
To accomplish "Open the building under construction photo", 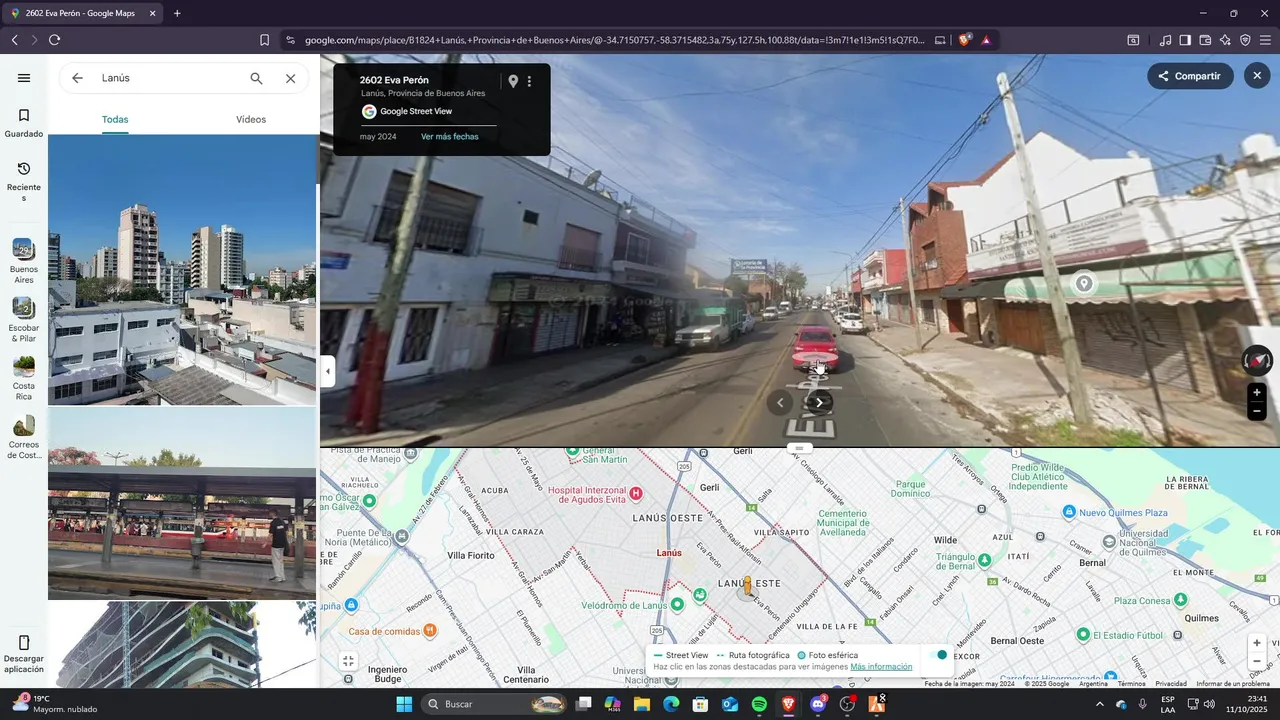I will [182, 645].
